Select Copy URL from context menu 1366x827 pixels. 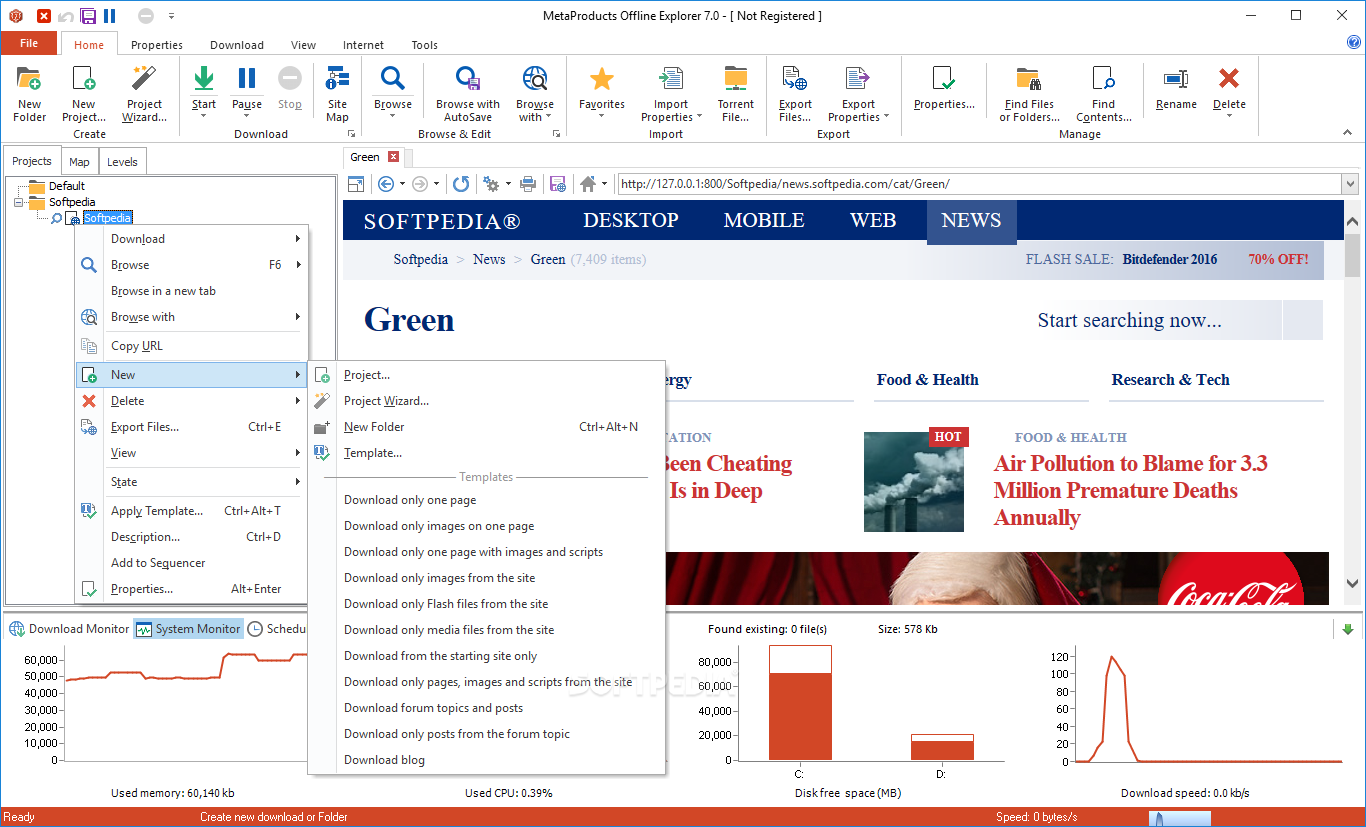[x=192, y=346]
